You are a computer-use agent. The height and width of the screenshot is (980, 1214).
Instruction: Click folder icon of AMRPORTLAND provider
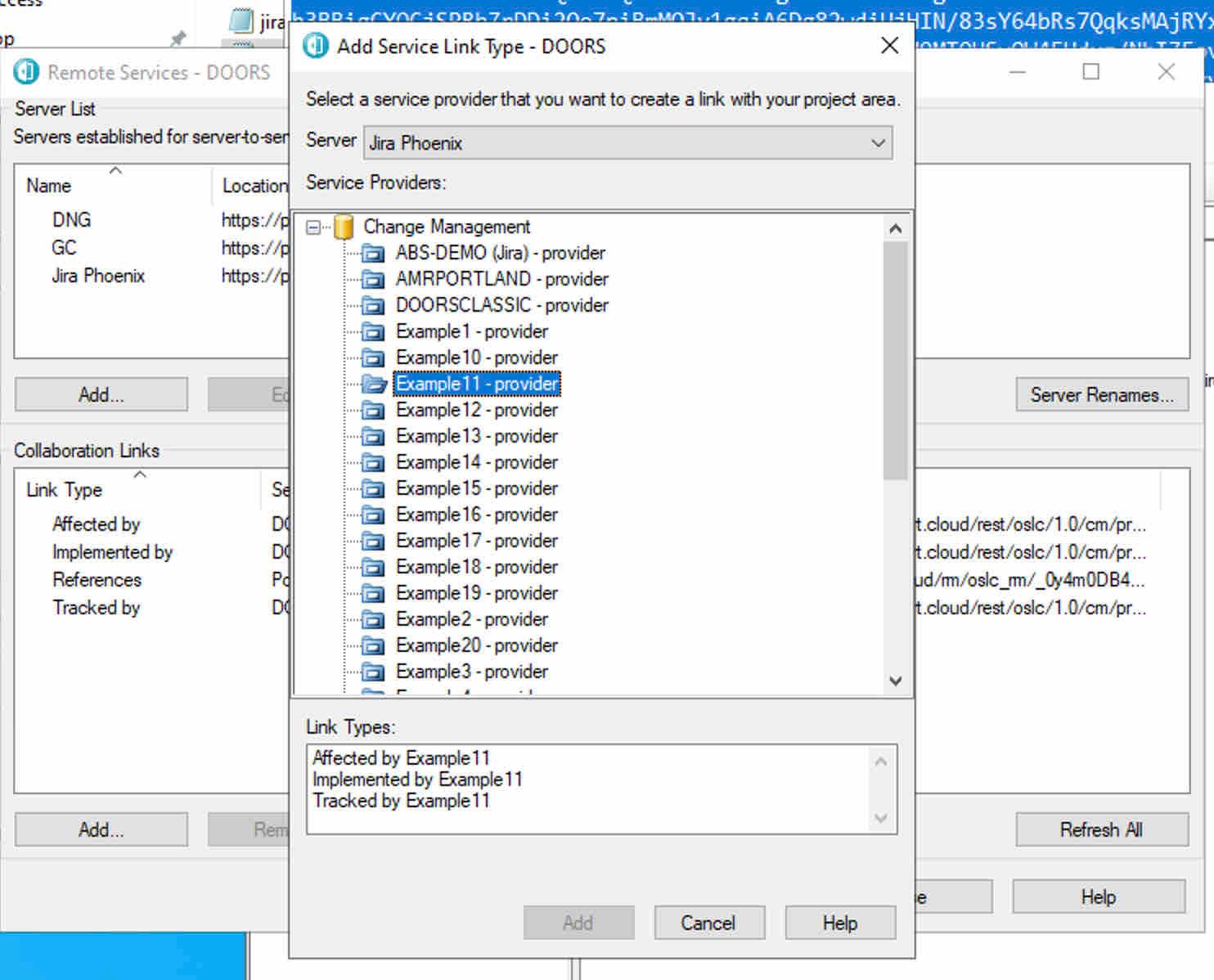[x=373, y=280]
